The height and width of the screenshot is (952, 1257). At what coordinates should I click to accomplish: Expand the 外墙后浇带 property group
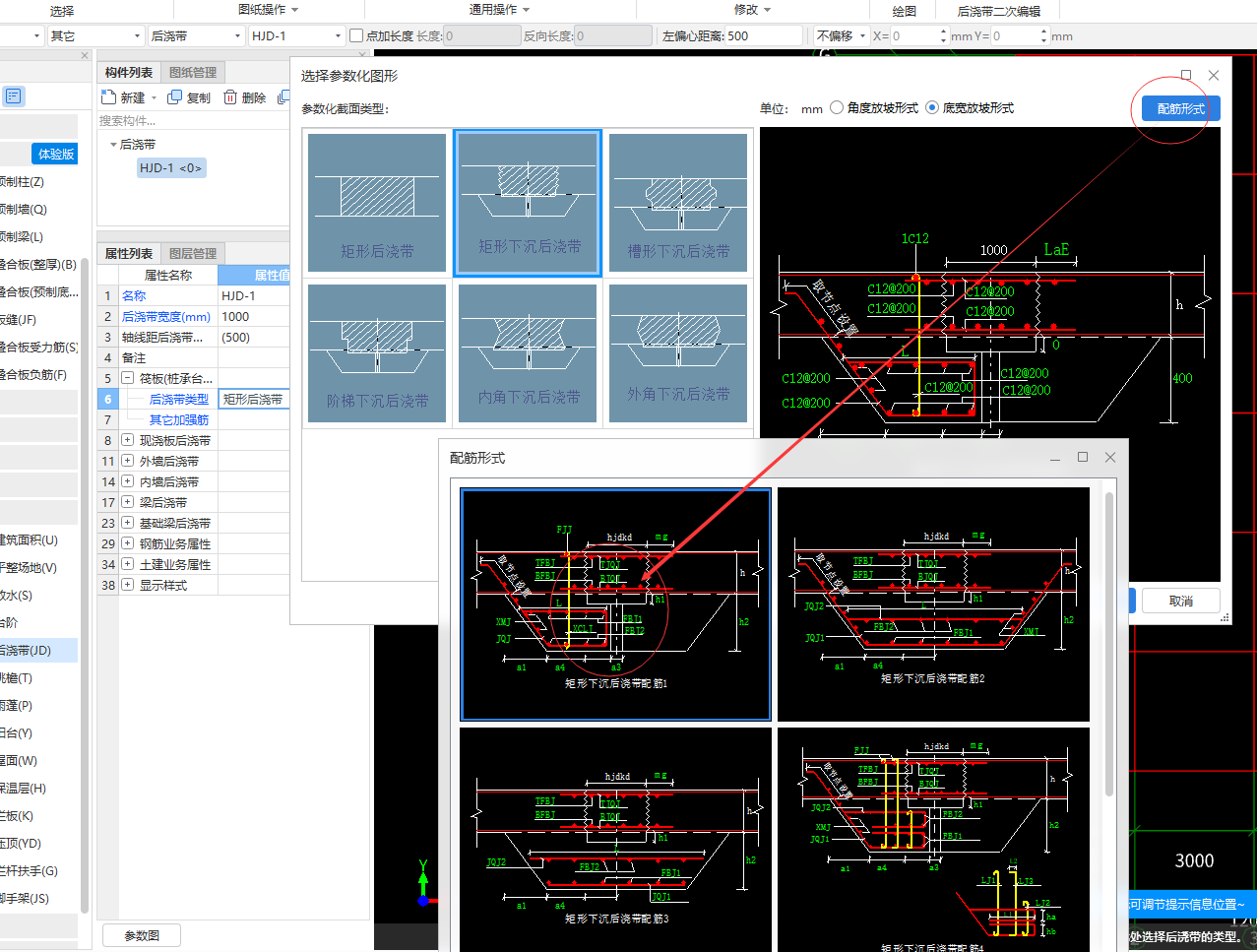point(128,461)
